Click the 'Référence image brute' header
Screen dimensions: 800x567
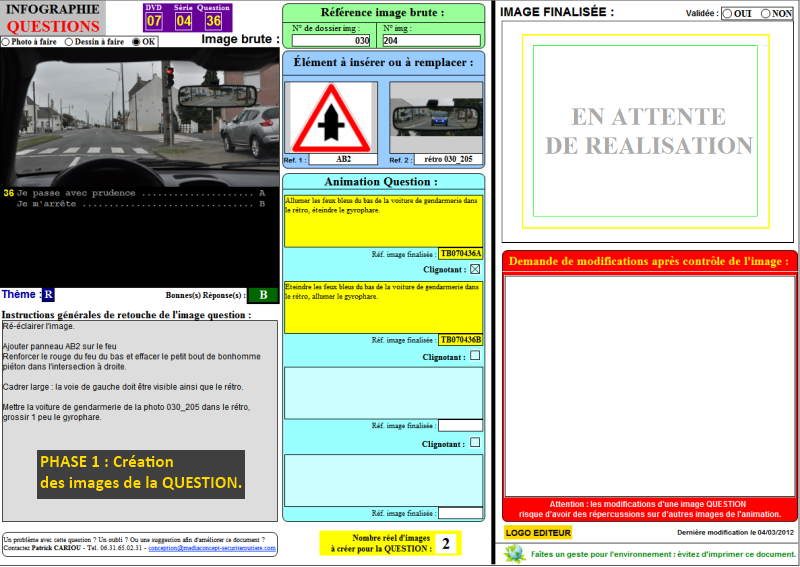coord(382,13)
